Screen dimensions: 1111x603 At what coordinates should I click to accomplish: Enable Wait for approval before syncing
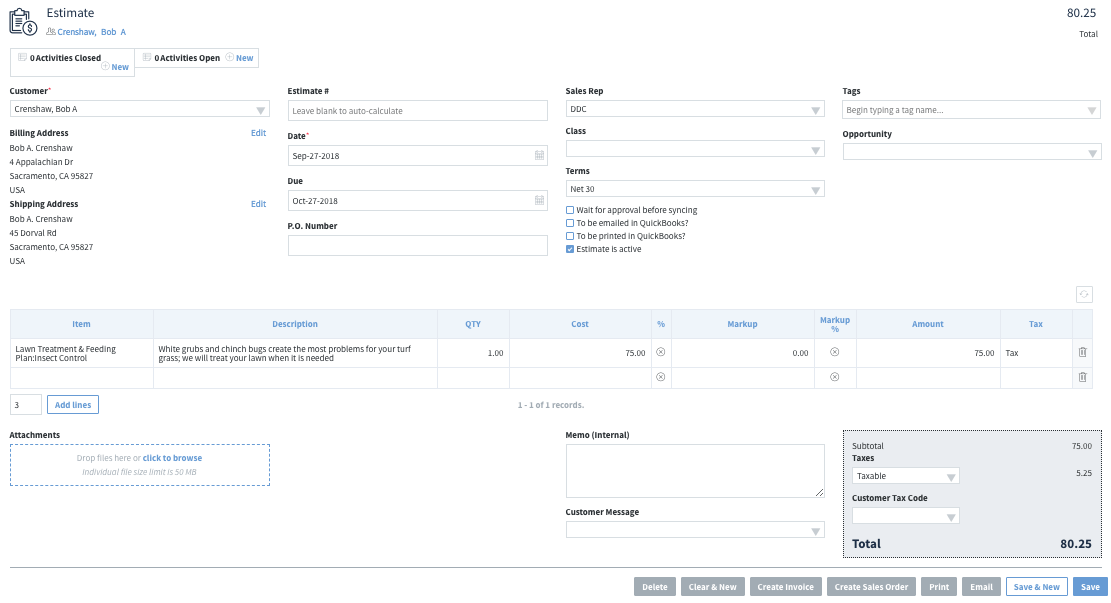570,210
